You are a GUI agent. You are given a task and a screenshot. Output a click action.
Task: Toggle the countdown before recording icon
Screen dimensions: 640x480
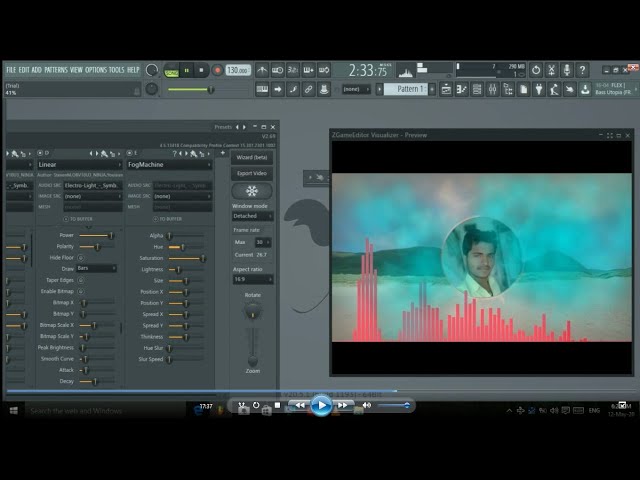pyautogui.click(x=293, y=70)
